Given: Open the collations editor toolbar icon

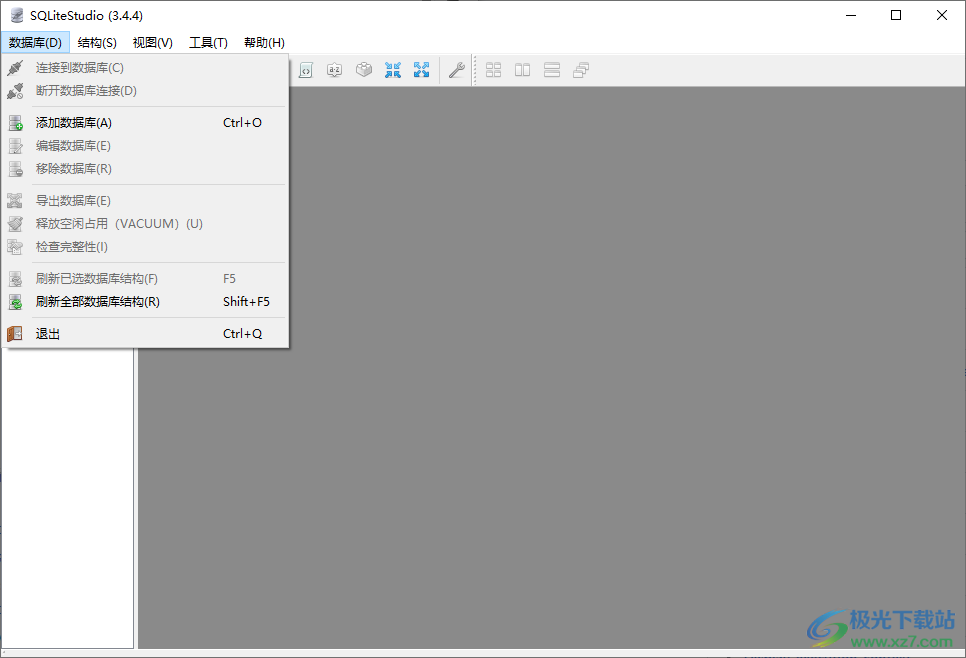Looking at the screenshot, I should [334, 69].
